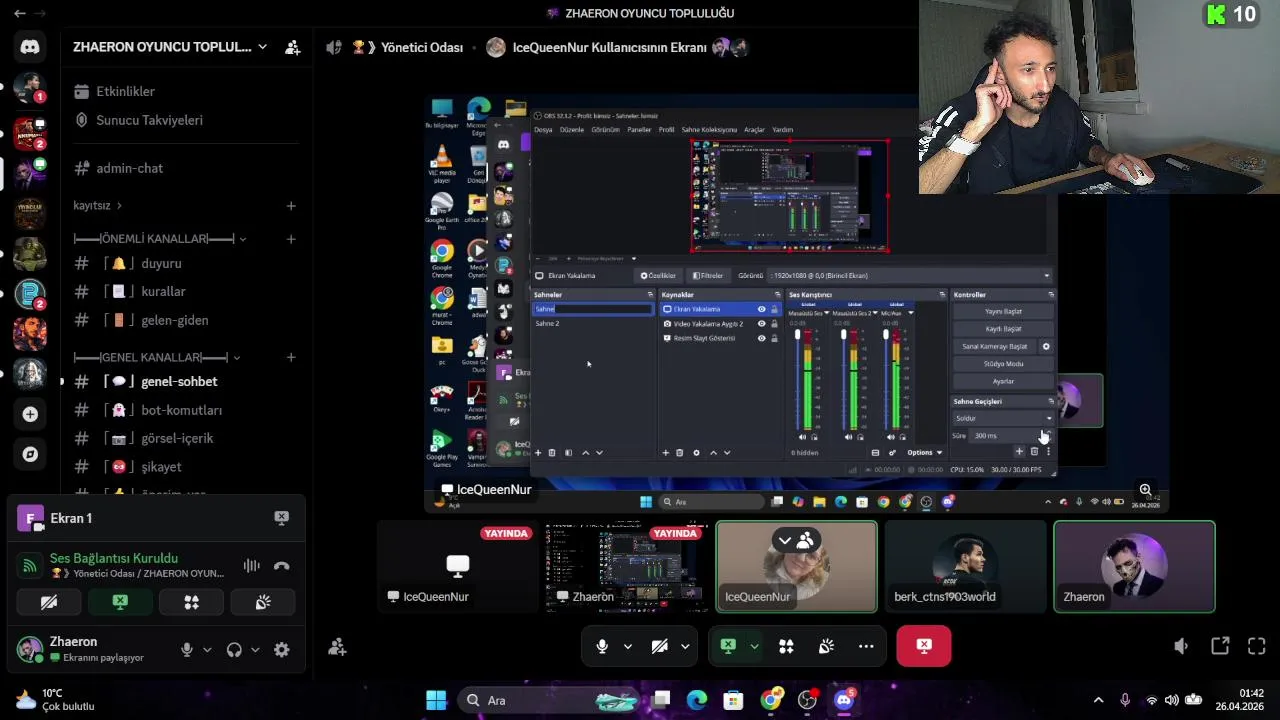This screenshot has height=720, width=1280.
Task: Open microphone options arrow in call controls
Action: pos(628,647)
